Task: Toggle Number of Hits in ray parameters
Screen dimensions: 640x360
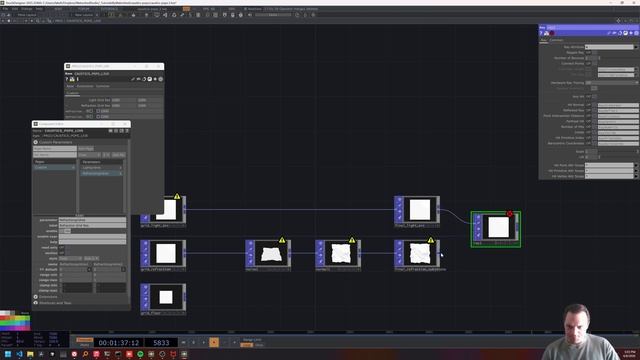Action: tap(591, 127)
